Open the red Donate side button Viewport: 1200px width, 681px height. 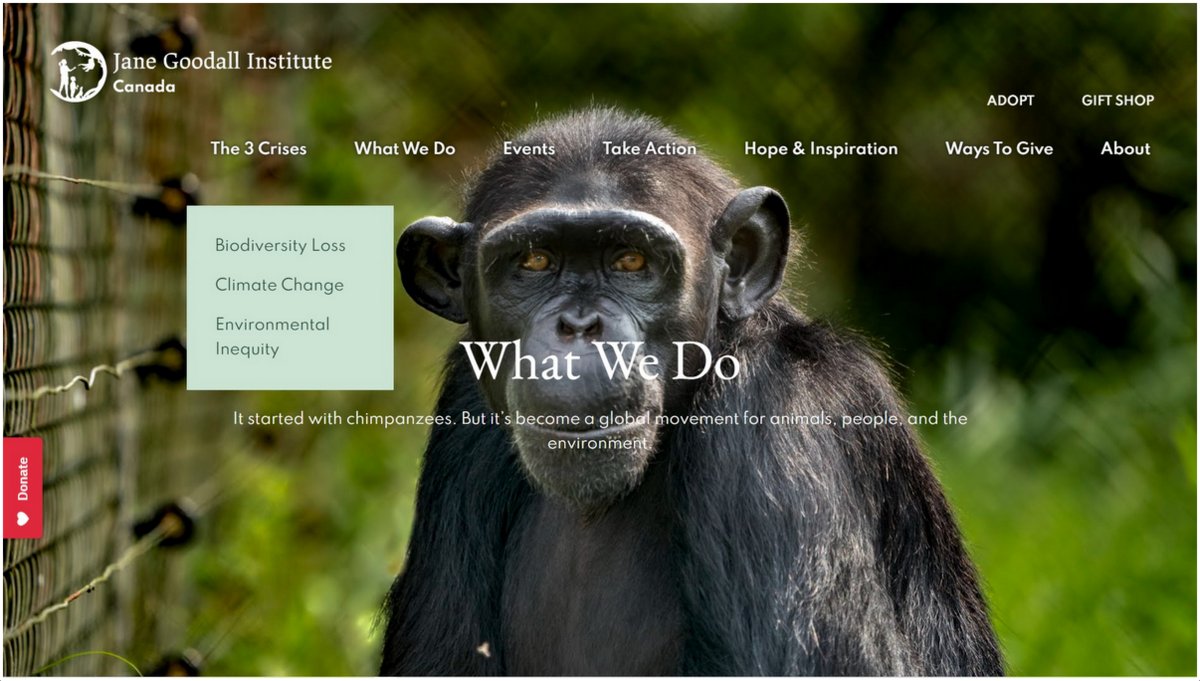click(x=22, y=487)
